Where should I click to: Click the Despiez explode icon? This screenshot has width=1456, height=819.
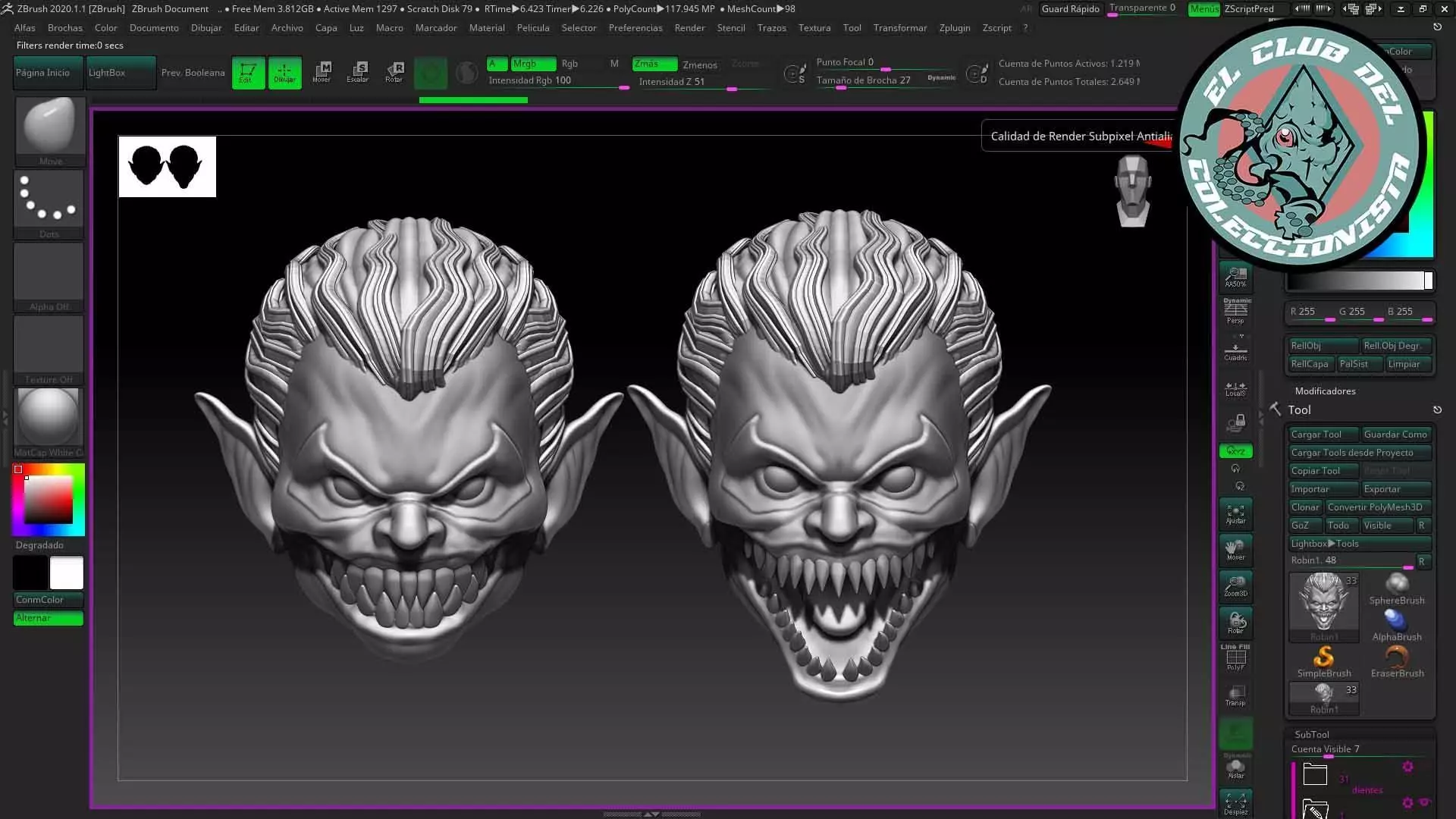coord(1235,804)
